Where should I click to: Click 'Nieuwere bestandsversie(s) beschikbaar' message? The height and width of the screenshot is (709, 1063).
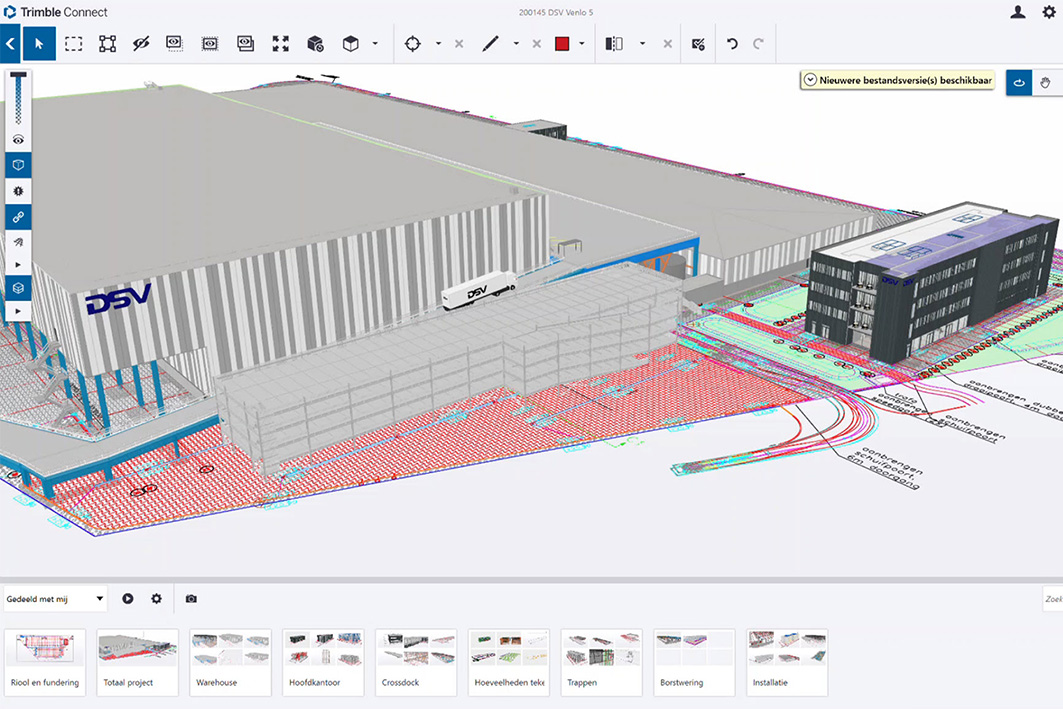tap(905, 80)
